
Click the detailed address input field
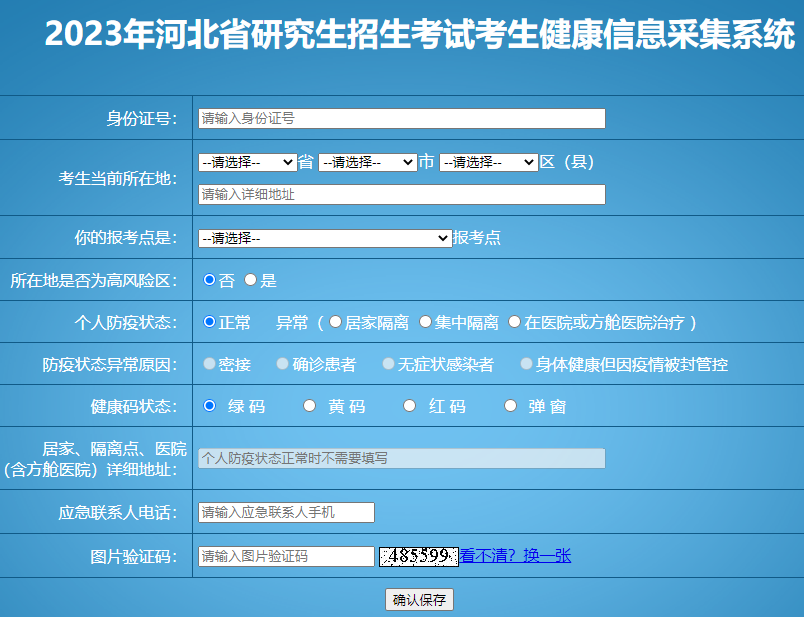(x=401, y=194)
